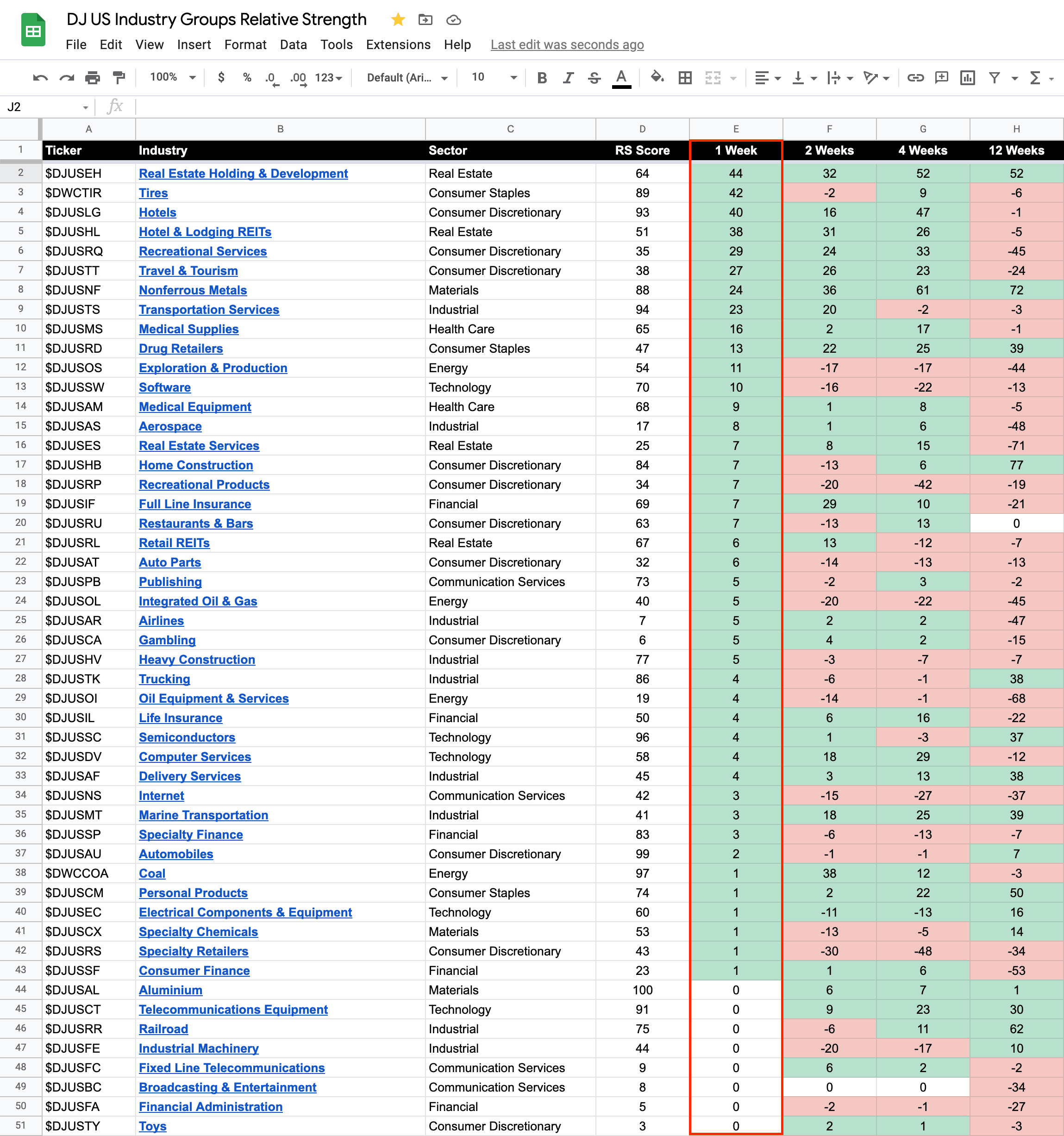Click the Print icon

point(93,78)
